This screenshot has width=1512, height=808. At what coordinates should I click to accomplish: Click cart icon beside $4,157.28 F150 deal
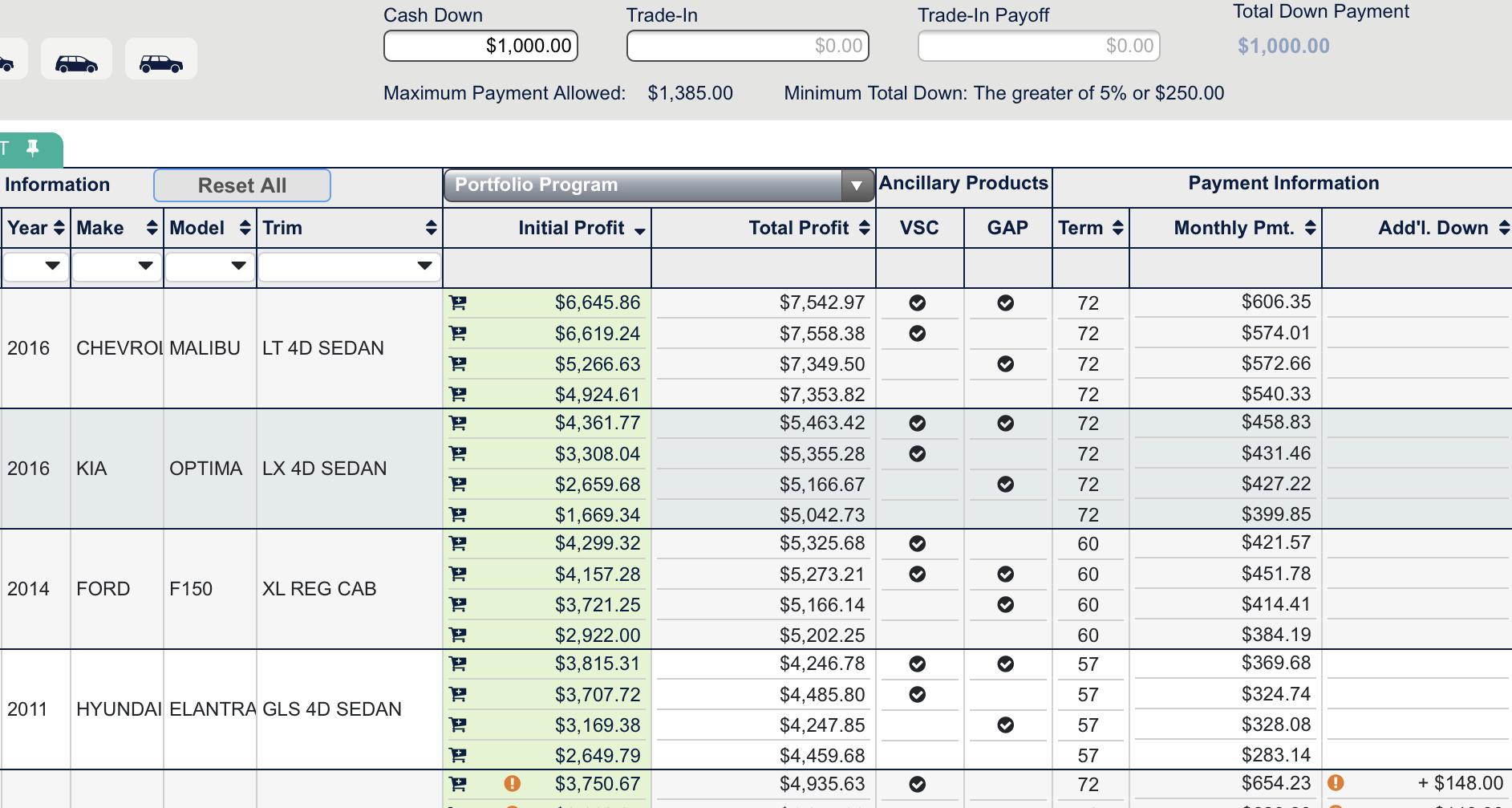457,574
